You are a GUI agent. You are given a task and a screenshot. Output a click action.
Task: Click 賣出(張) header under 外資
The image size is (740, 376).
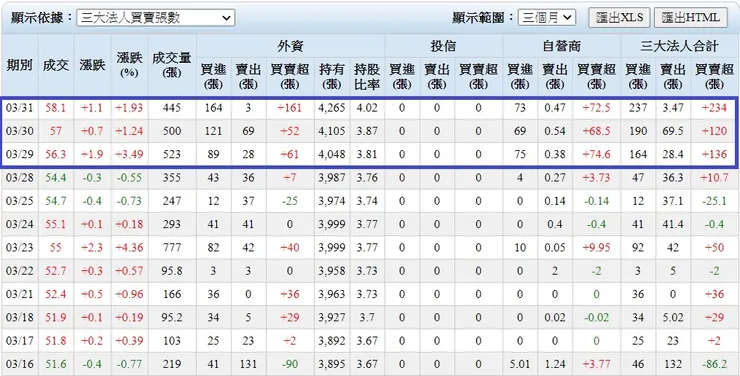click(248, 76)
